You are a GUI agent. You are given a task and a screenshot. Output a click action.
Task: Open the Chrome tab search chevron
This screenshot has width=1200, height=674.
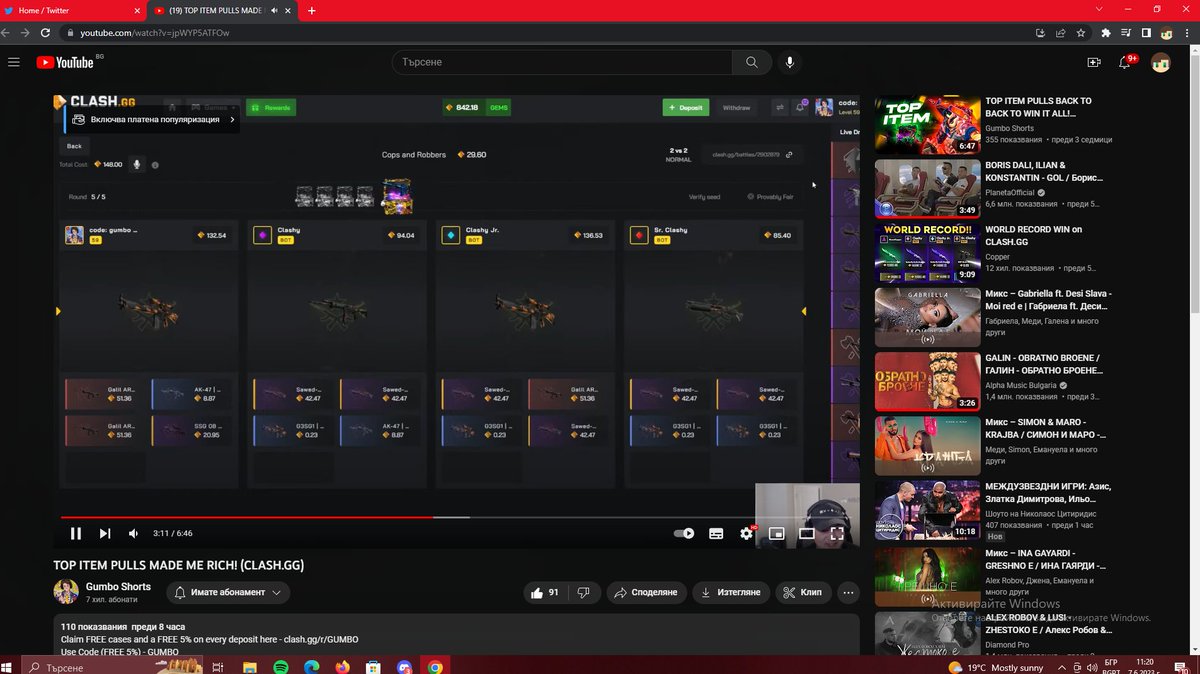(1101, 9)
